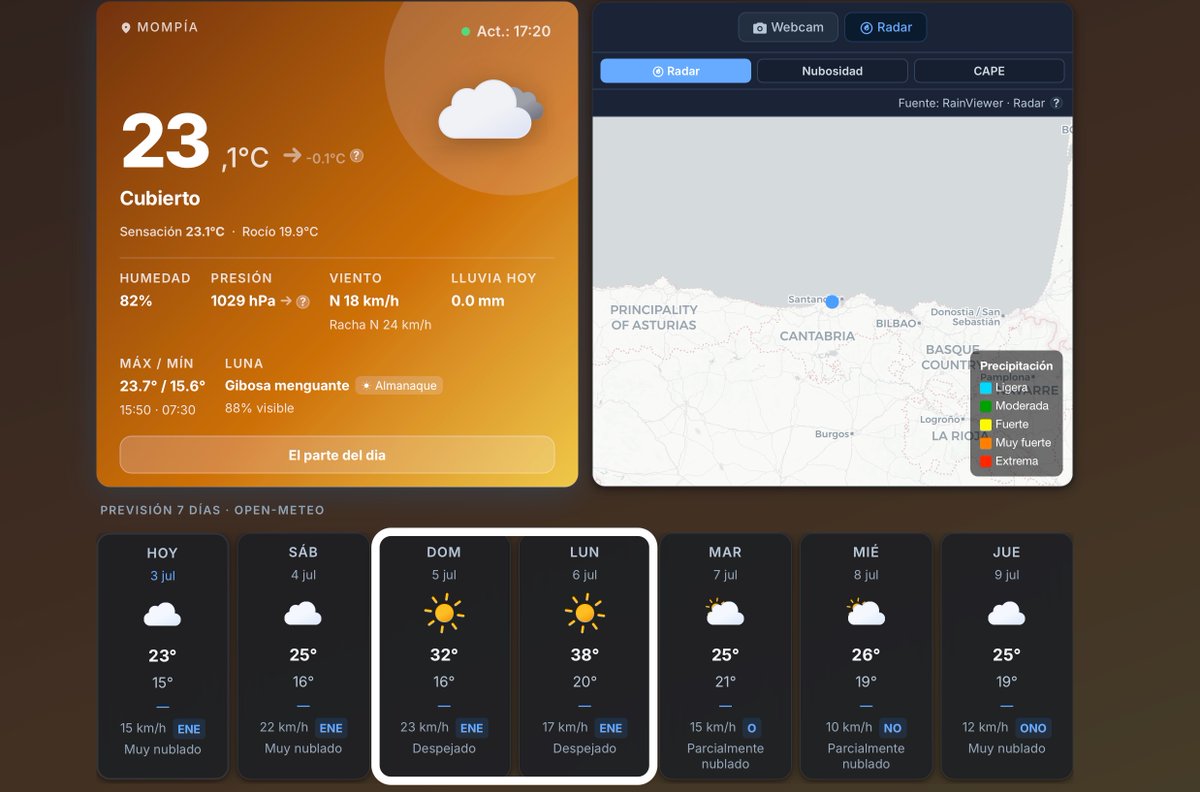This screenshot has height=792, width=1200.
Task: Open the Almanaque moon link
Action: tap(399, 385)
